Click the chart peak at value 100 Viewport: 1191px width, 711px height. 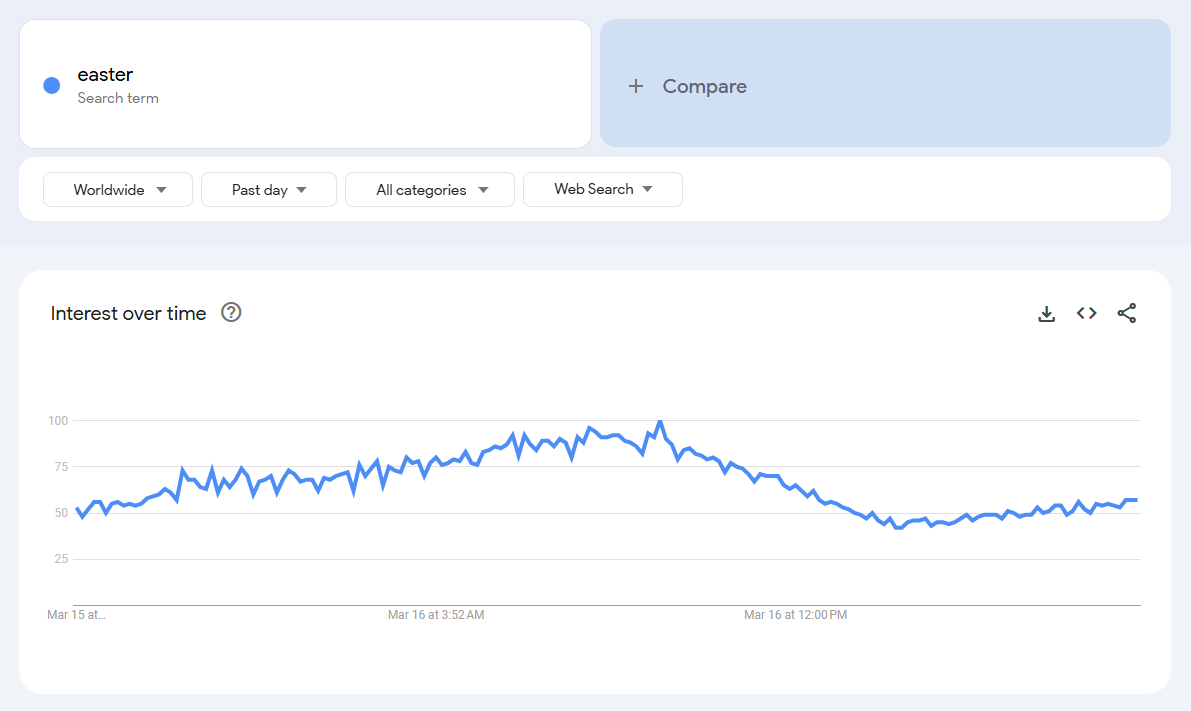pos(660,422)
